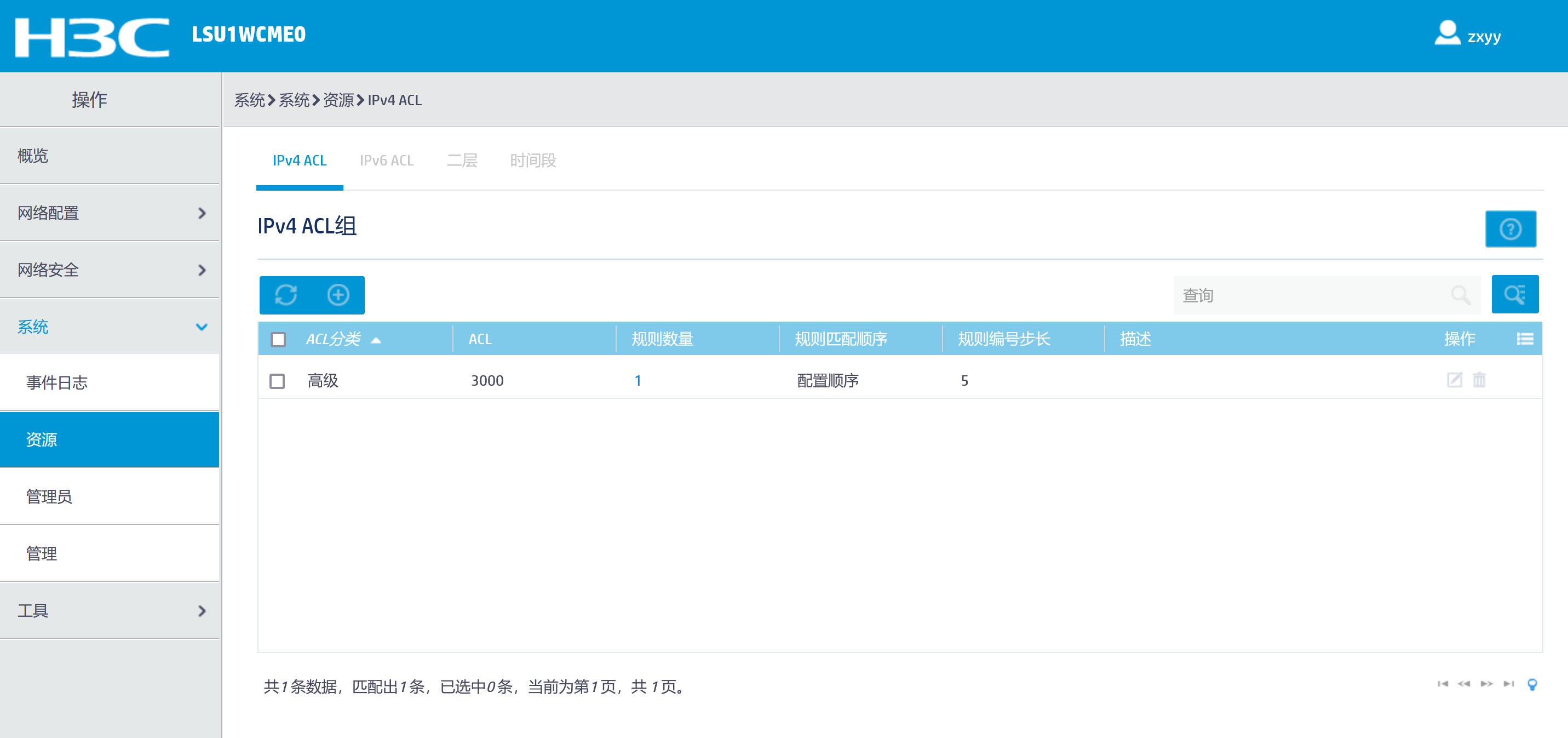Click the rule count link 1
The width and height of the screenshot is (1568, 738).
tap(637, 381)
